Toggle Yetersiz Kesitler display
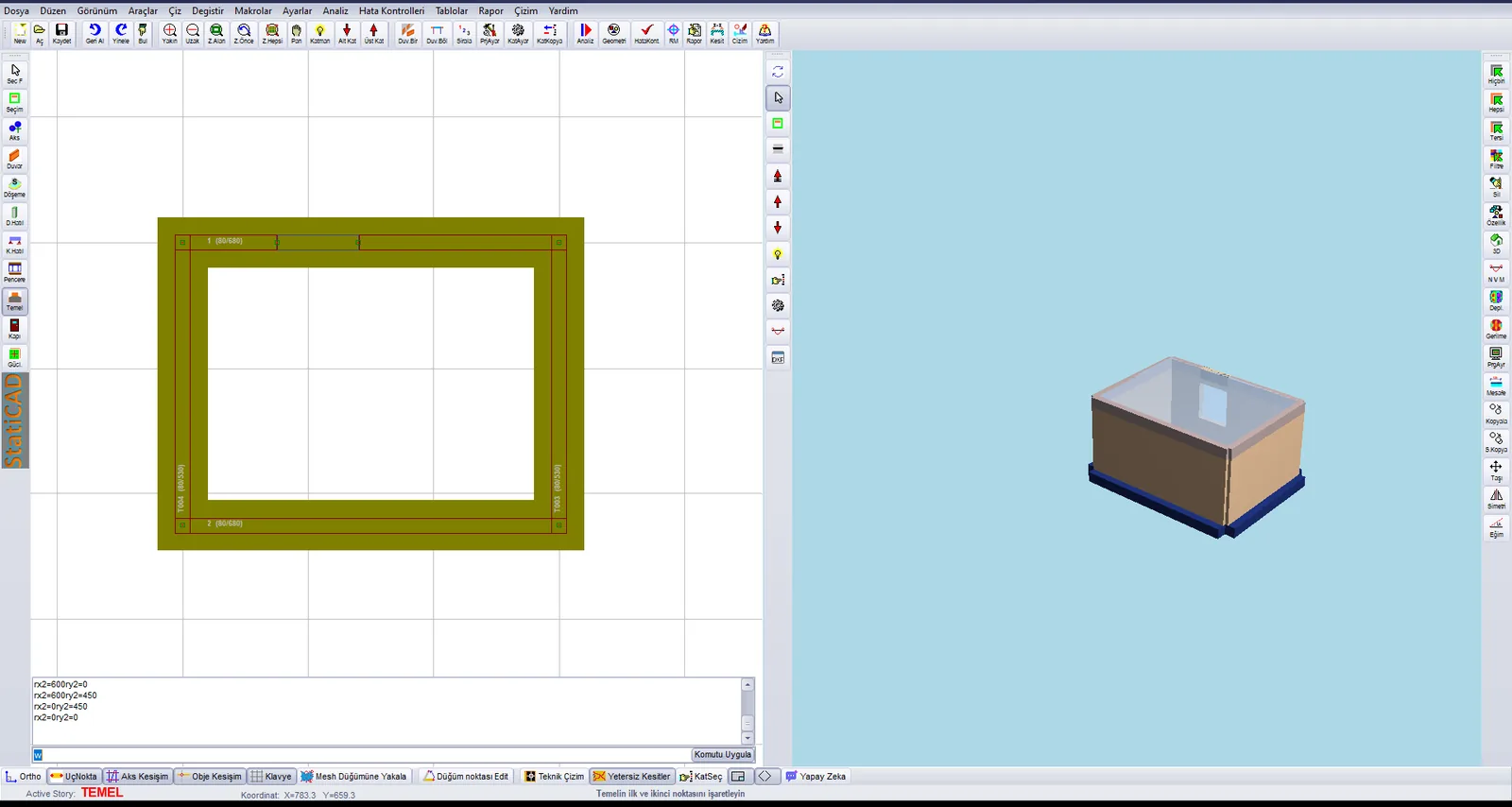Screen dimensions: 1512x807 tap(632, 776)
